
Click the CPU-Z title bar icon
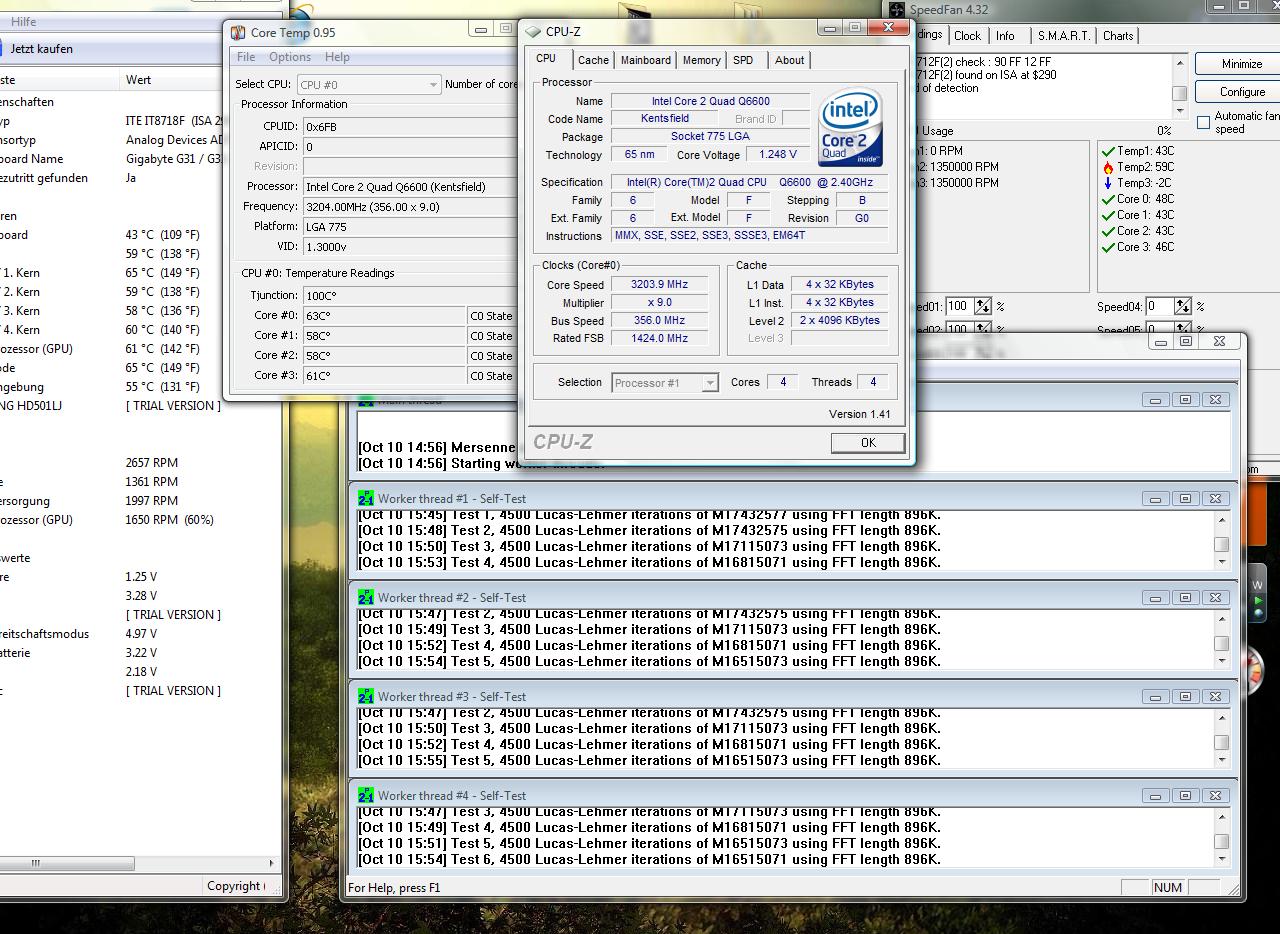point(533,32)
